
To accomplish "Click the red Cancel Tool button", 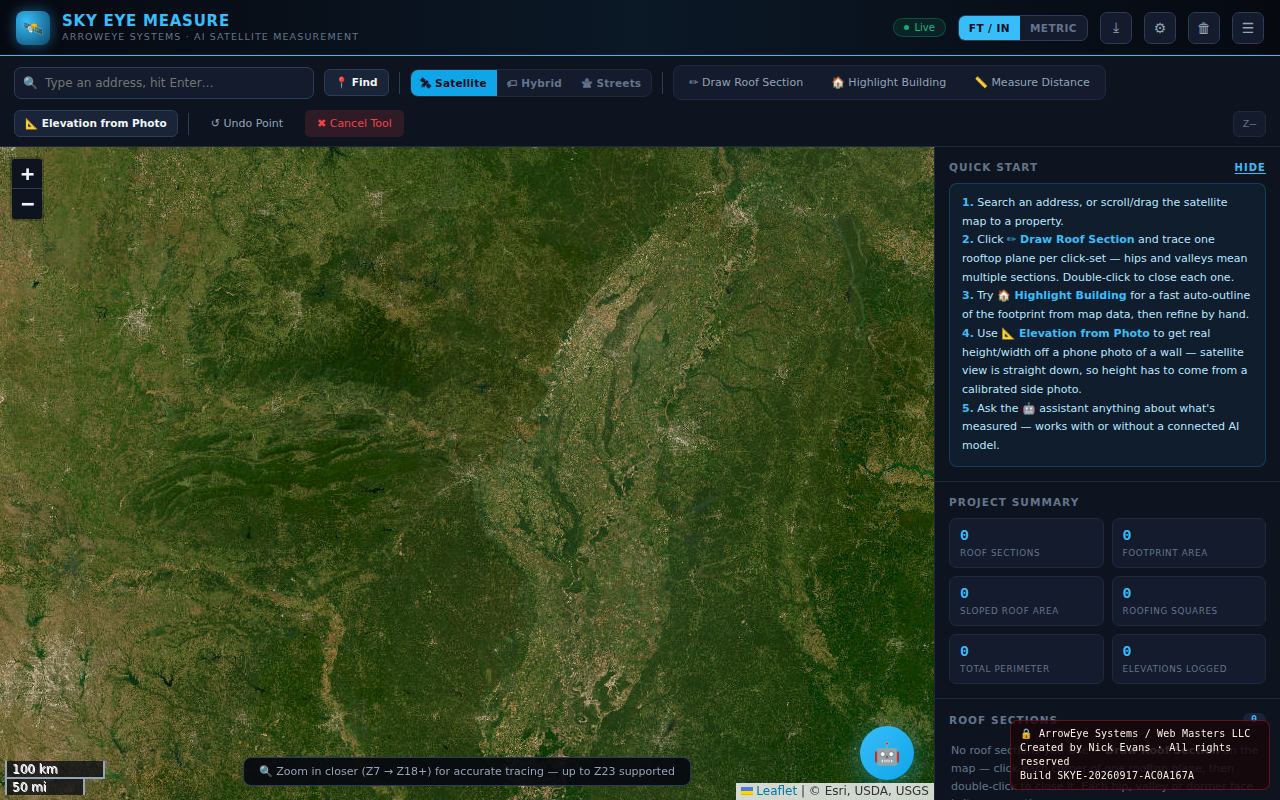I will [x=355, y=123].
